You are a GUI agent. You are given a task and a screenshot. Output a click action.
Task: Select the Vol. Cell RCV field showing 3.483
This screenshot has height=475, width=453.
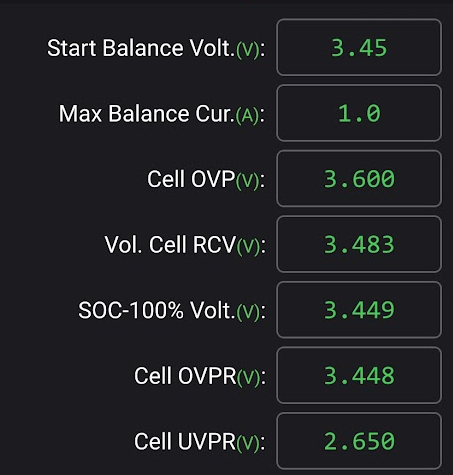click(359, 244)
